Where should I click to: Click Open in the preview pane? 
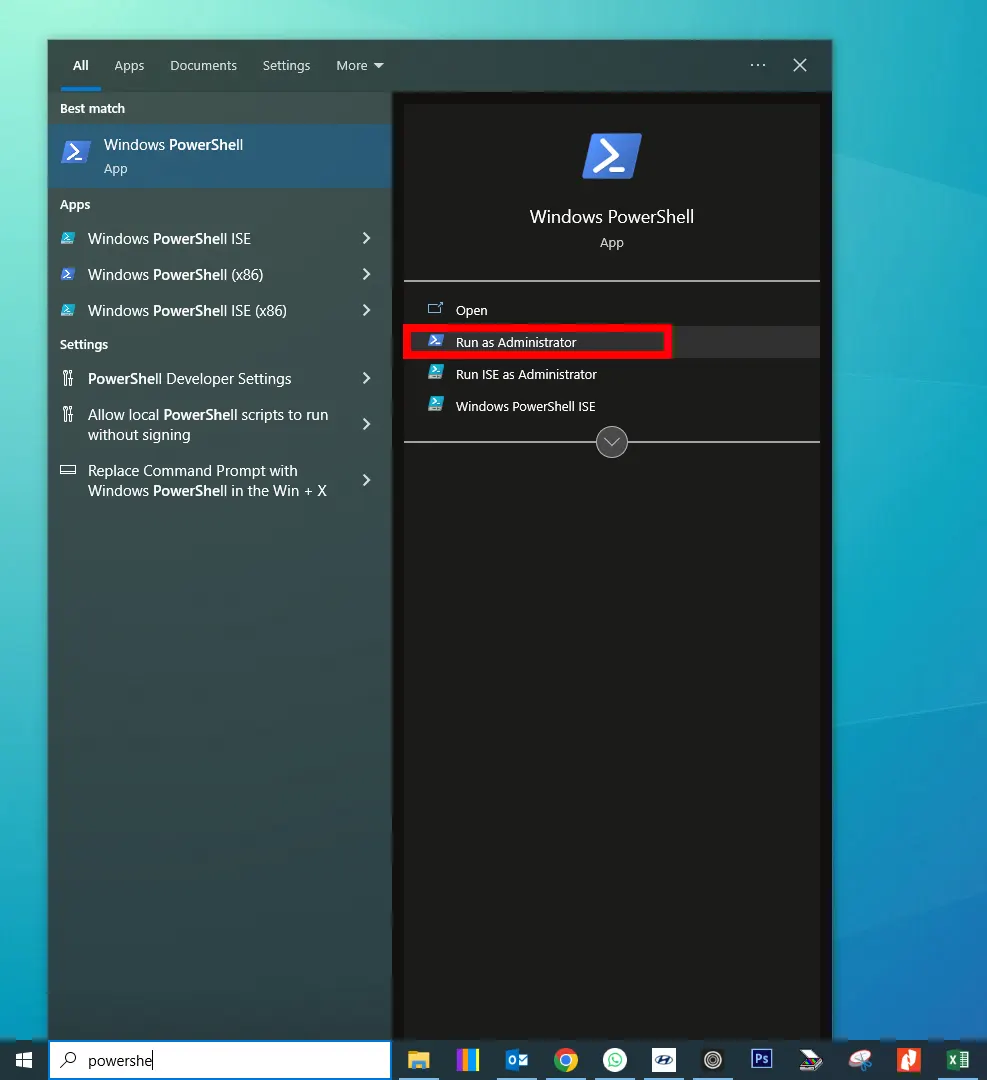pyautogui.click(x=612, y=310)
